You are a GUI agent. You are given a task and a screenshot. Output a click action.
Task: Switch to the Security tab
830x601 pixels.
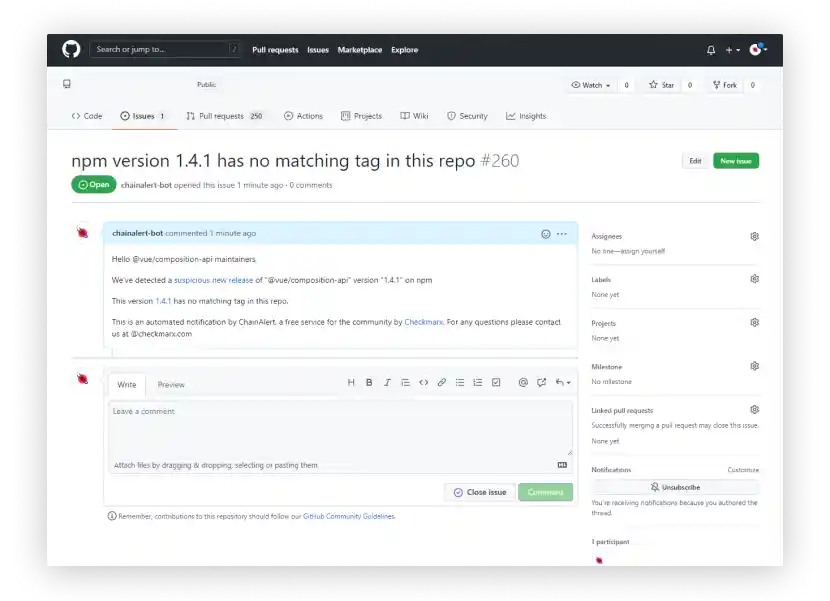tap(467, 116)
